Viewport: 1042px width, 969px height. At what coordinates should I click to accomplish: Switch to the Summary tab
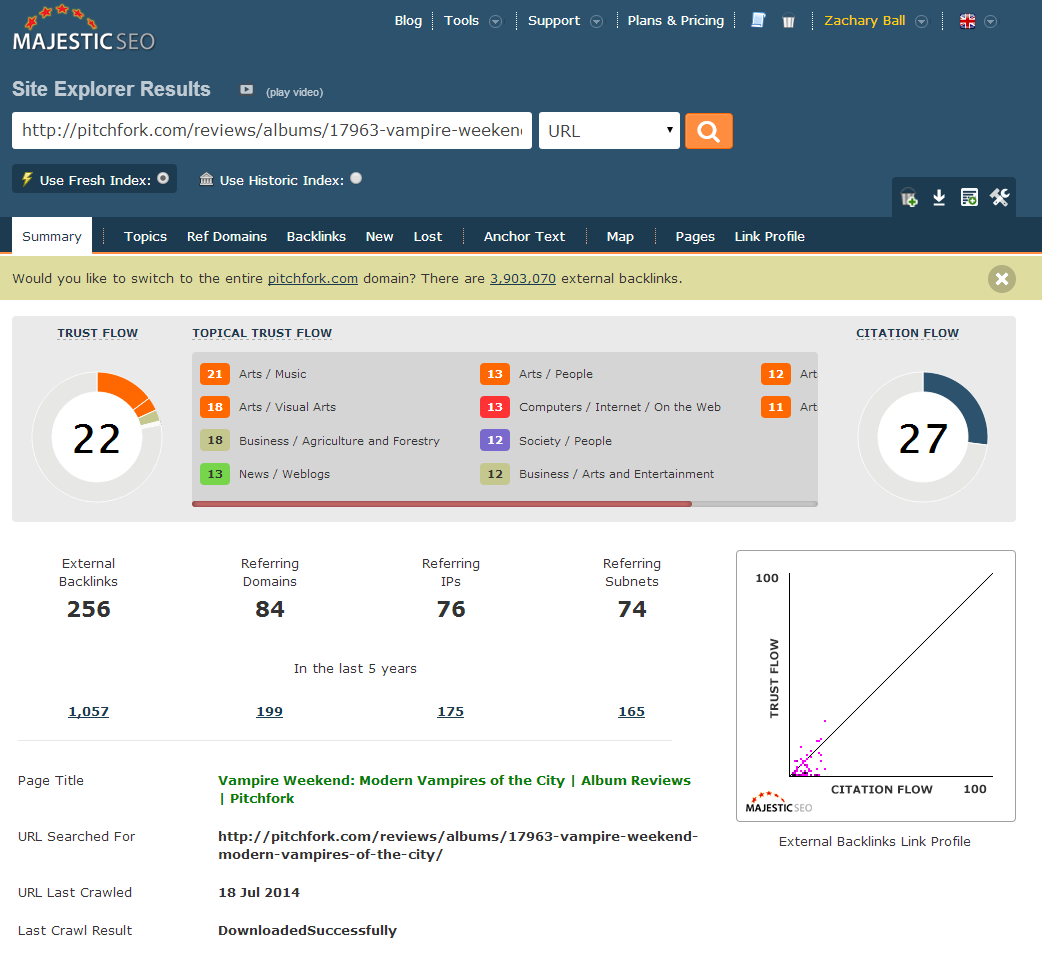point(52,237)
